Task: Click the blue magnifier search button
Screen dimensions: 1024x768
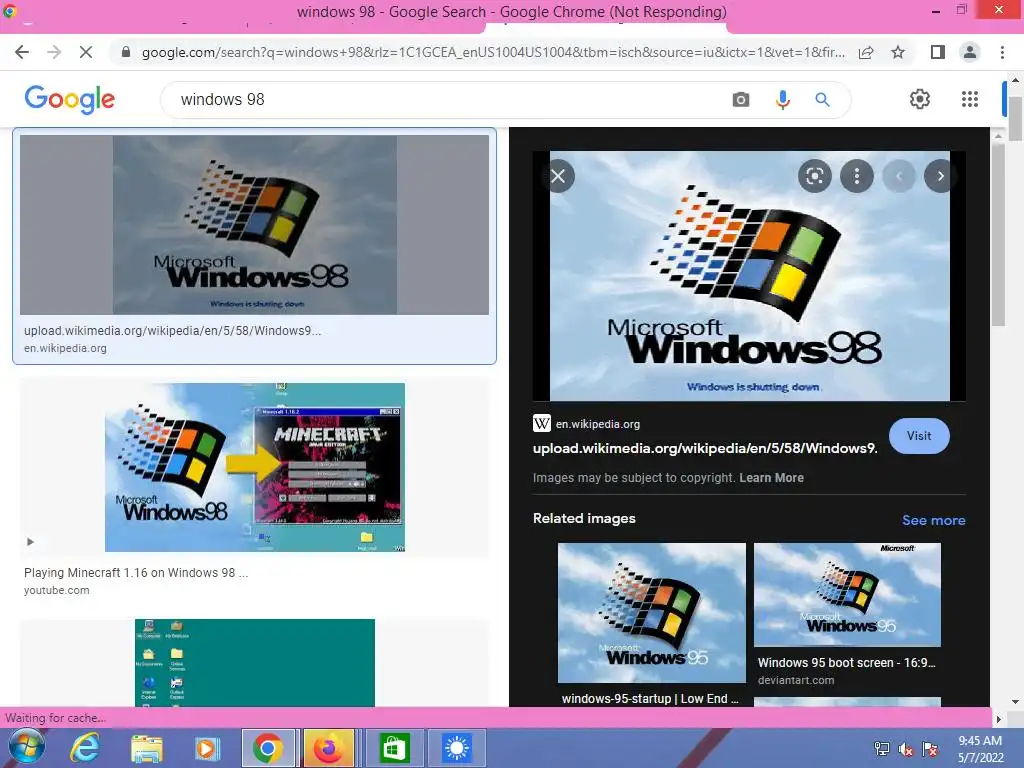Action: point(823,100)
